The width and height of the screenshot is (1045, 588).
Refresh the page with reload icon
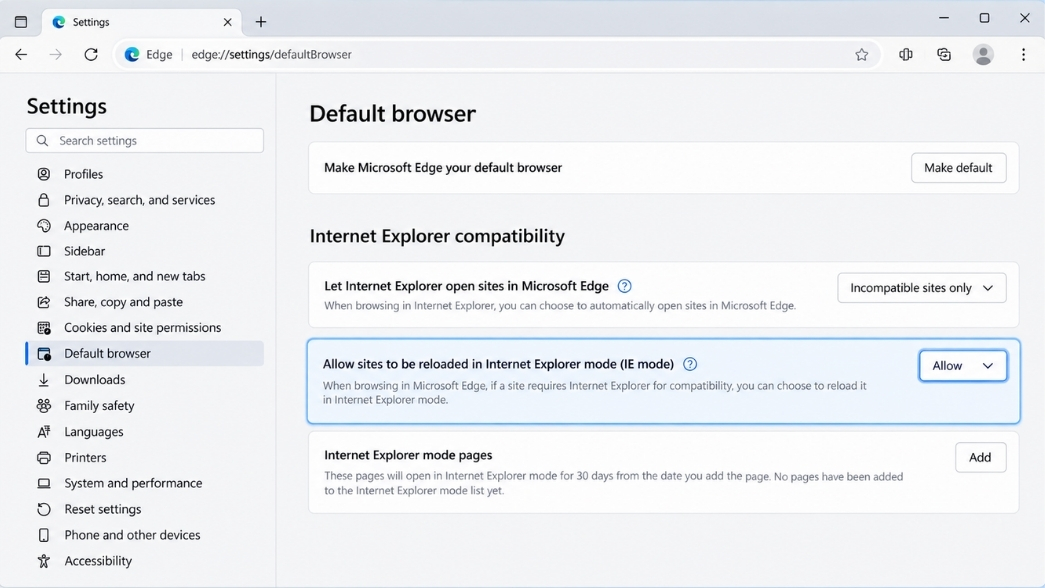[91, 55]
